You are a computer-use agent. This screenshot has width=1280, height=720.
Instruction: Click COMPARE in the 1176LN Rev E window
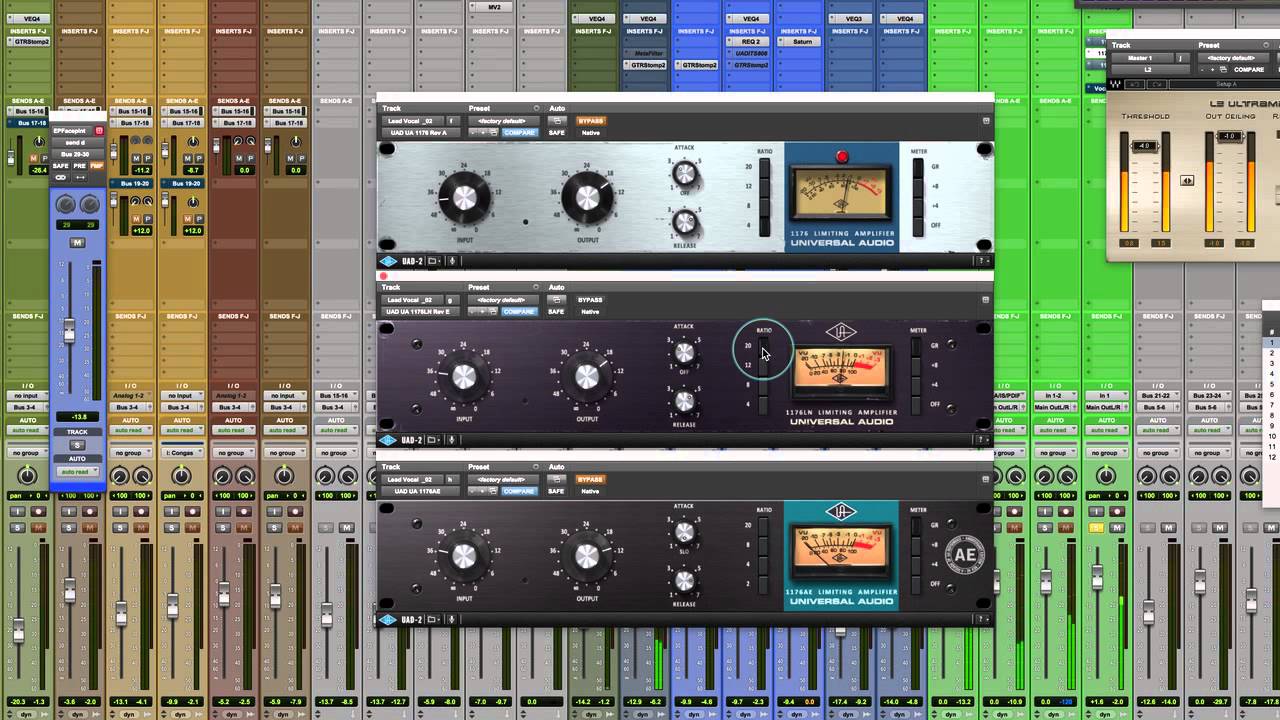point(518,311)
